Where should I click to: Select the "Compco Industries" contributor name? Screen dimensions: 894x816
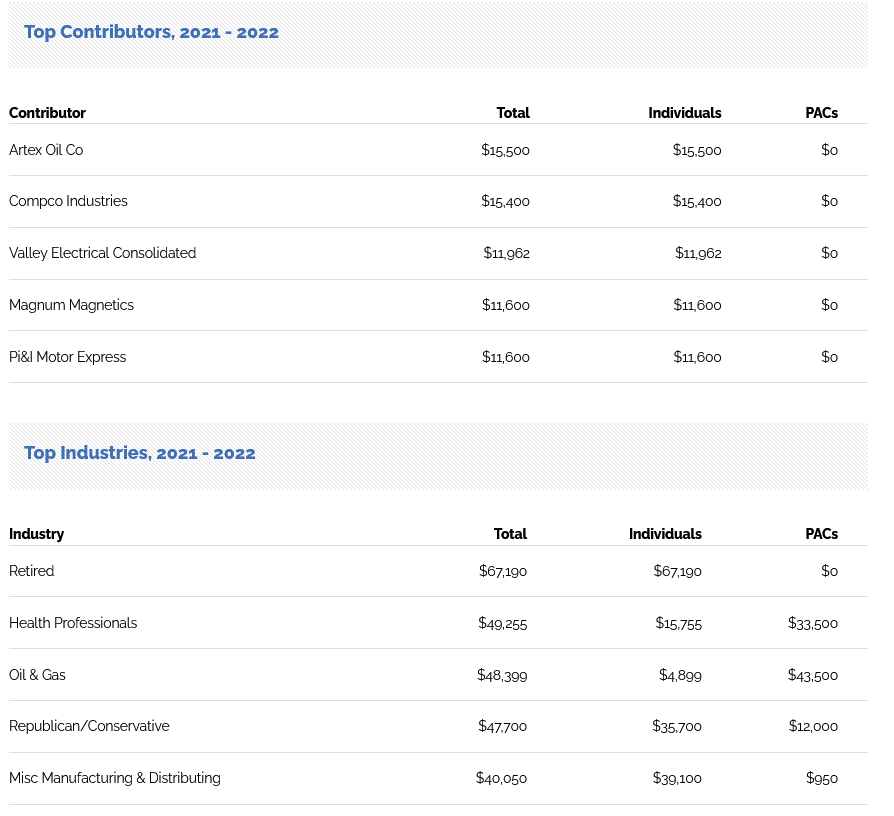(x=68, y=201)
